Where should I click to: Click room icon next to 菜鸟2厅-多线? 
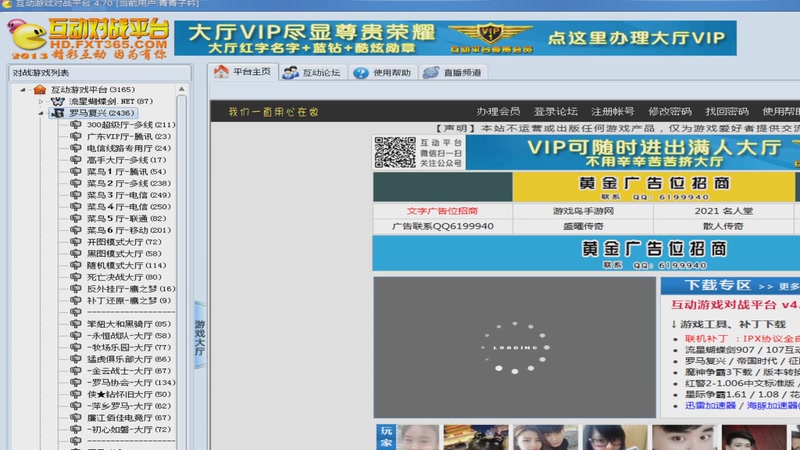[x=76, y=183]
